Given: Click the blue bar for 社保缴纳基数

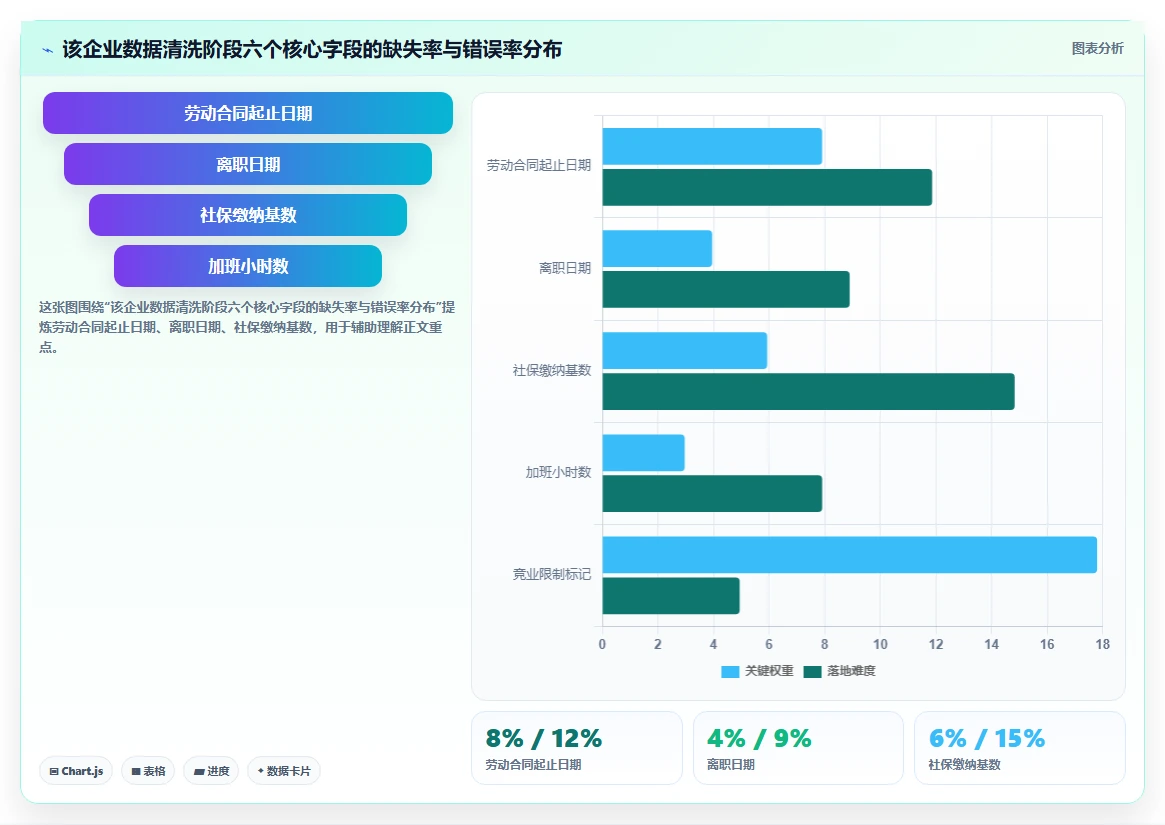Looking at the screenshot, I should tap(684, 351).
